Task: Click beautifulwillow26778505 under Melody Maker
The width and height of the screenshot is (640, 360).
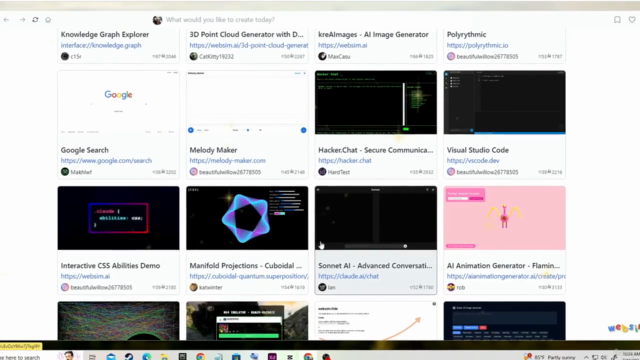Action: coord(230,172)
